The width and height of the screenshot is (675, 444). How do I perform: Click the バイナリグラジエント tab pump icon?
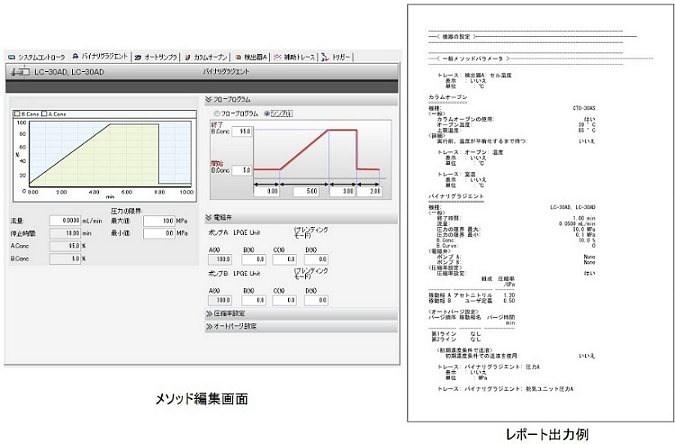pyautogui.click(x=76, y=56)
